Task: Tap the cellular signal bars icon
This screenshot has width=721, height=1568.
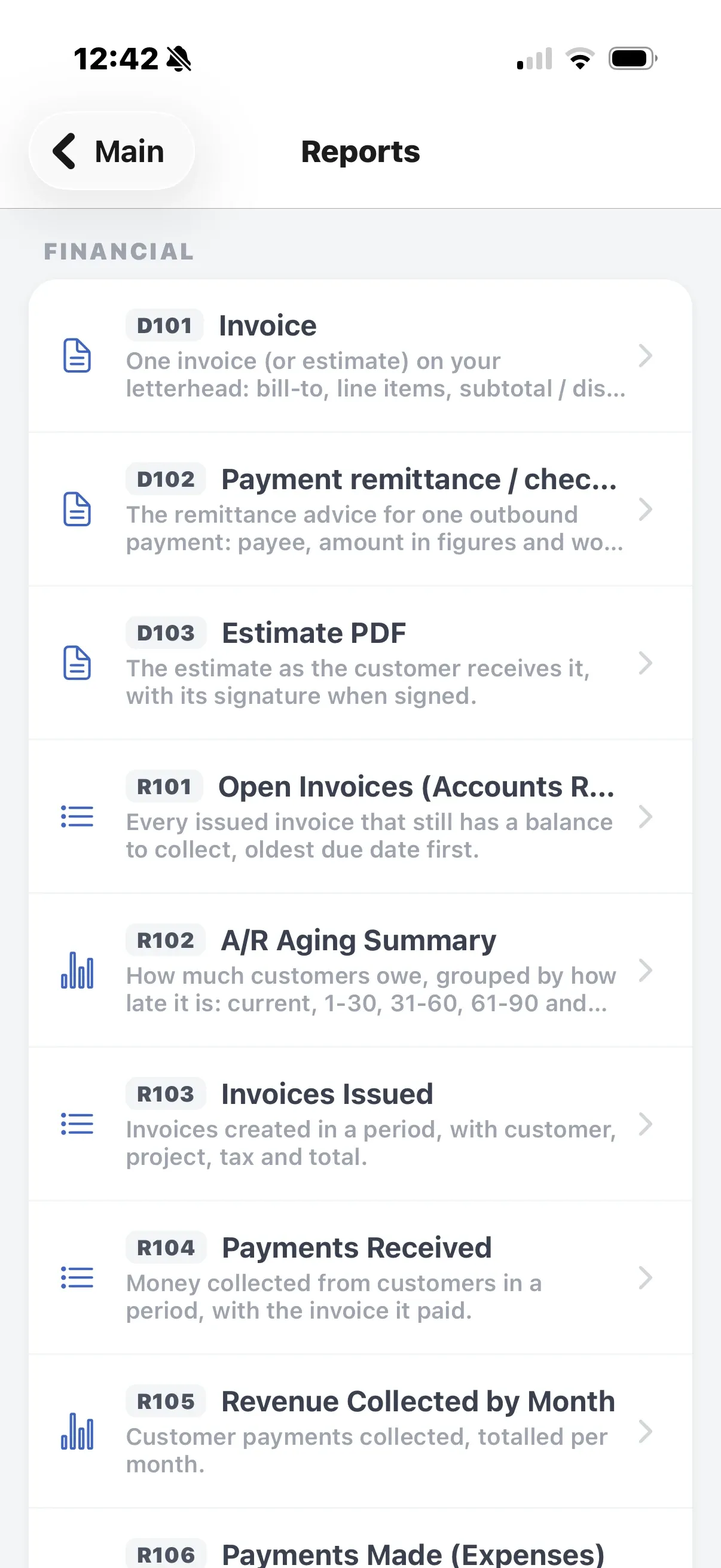Action: click(x=535, y=59)
